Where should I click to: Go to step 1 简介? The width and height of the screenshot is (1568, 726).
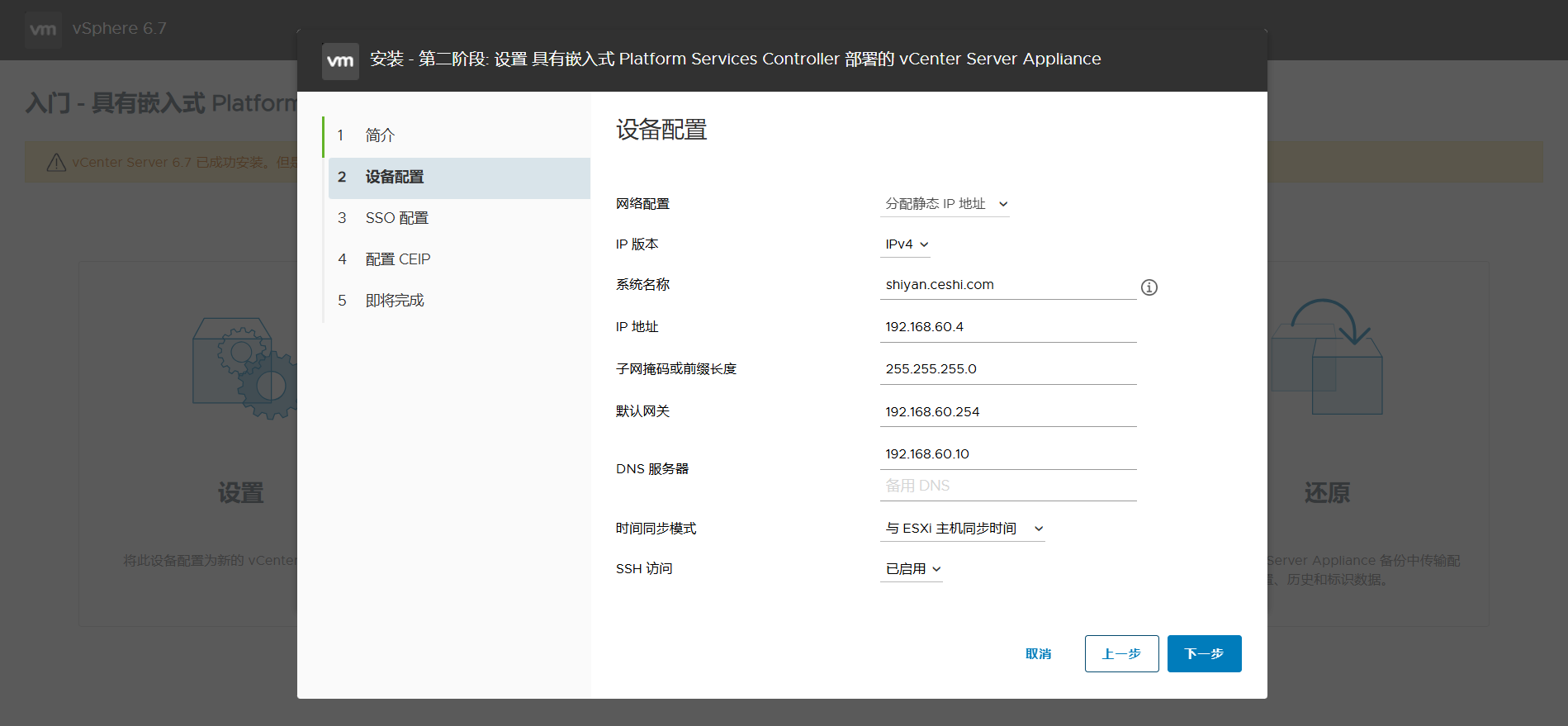[458, 135]
